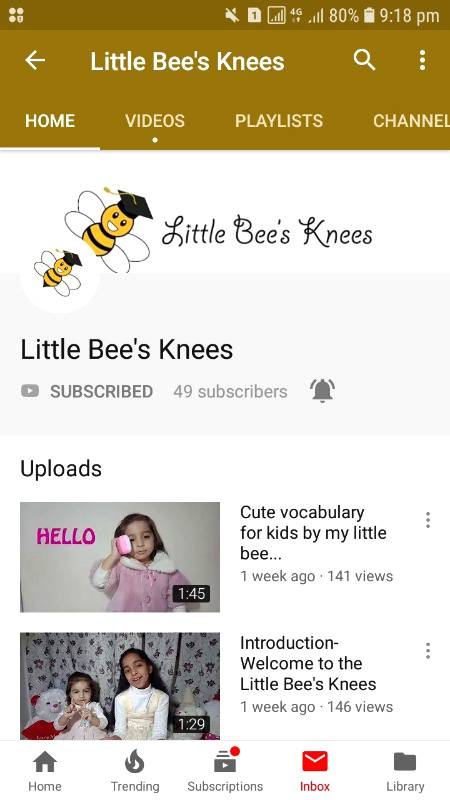Open options menu for Introduction video
450x800 pixels.
click(x=428, y=651)
